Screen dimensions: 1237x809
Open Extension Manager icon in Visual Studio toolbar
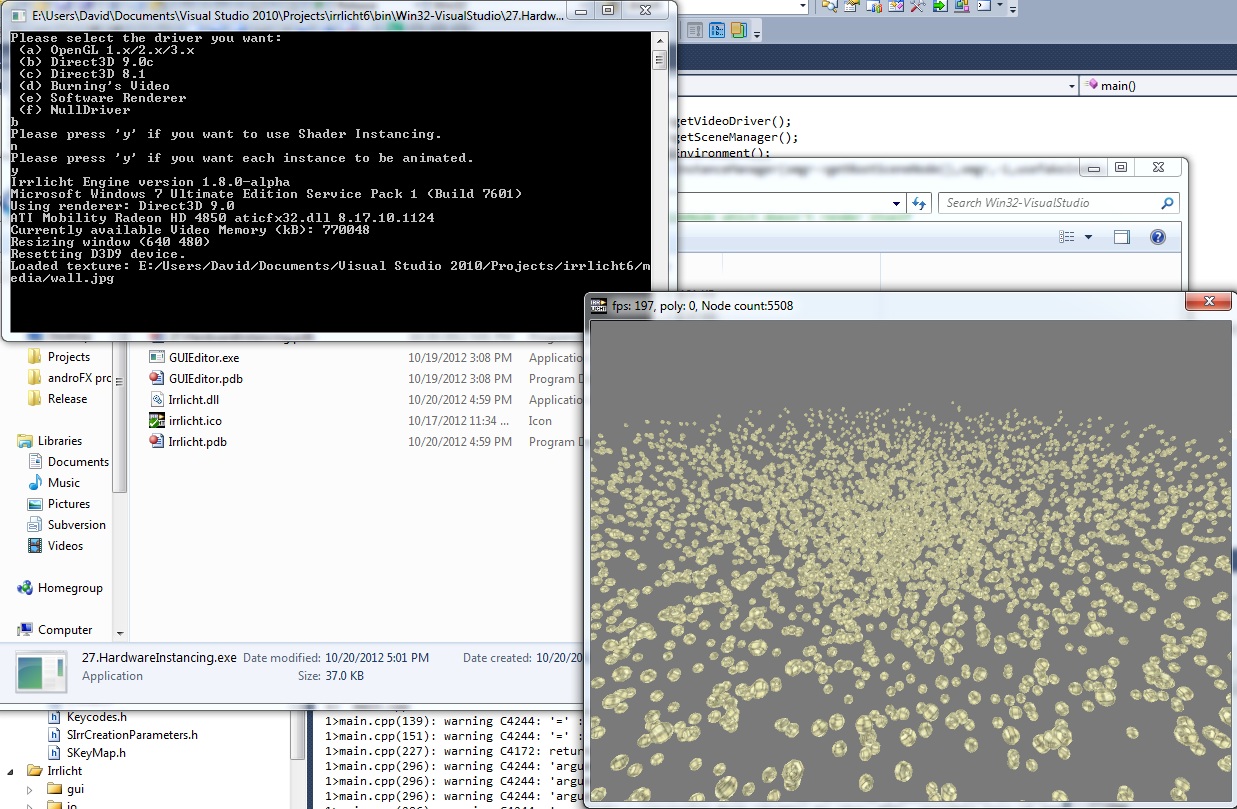click(962, 6)
